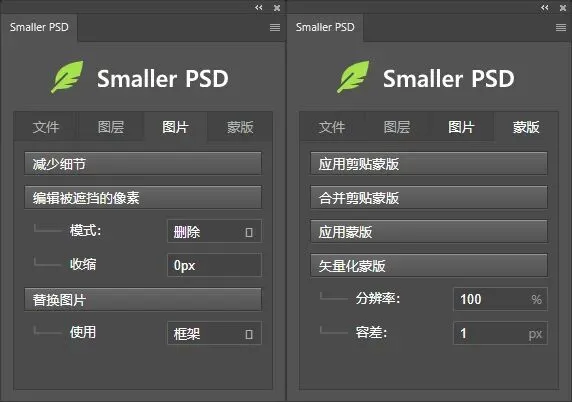This screenshot has width=572, height=402.
Task: Click the 替换图片 button
Action: click(x=143, y=300)
